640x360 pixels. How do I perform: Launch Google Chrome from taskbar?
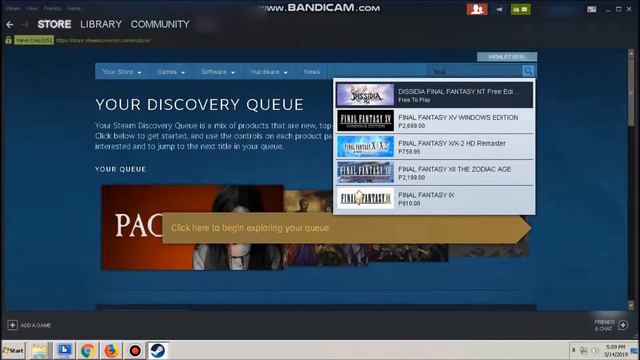pos(88,350)
